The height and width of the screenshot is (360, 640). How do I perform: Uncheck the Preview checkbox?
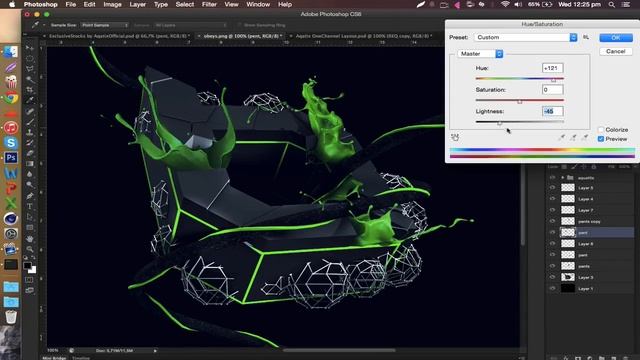[601, 139]
